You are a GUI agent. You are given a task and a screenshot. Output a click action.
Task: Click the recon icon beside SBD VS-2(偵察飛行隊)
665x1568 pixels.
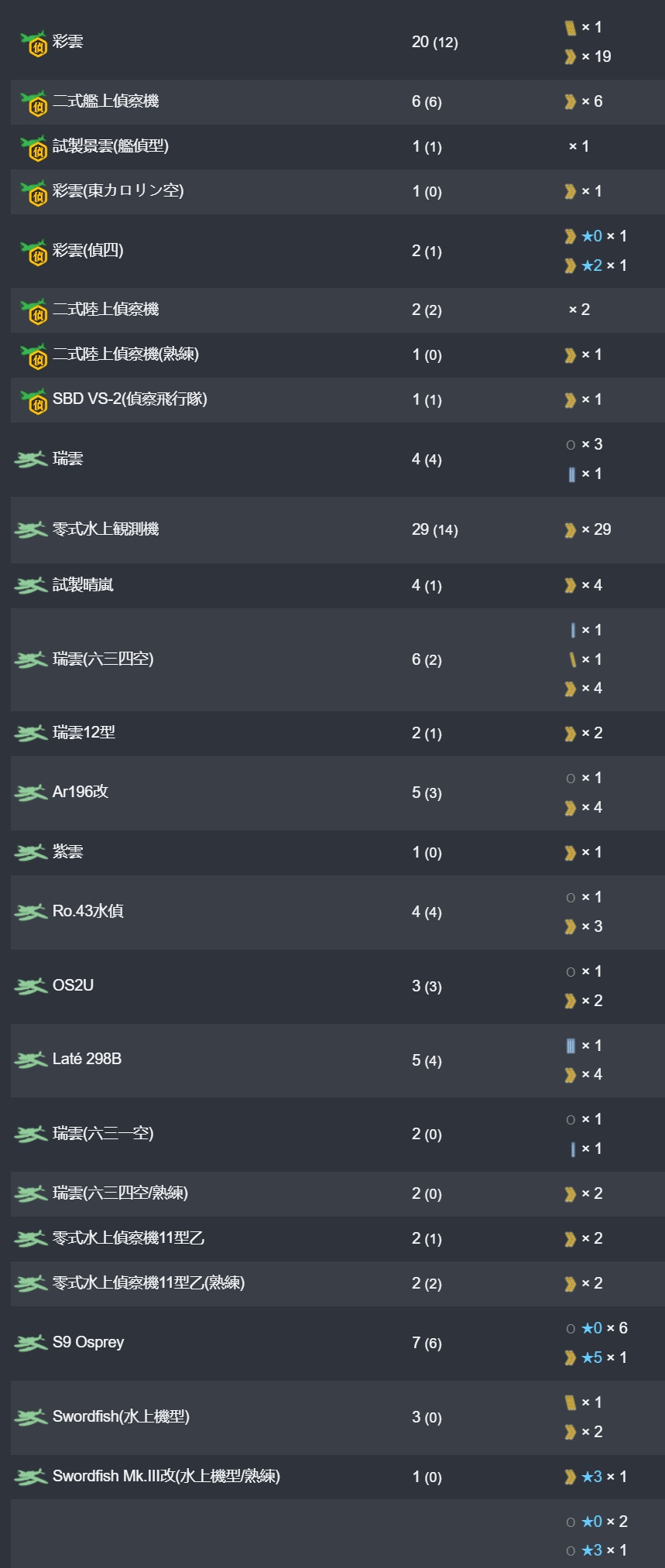coord(33,400)
